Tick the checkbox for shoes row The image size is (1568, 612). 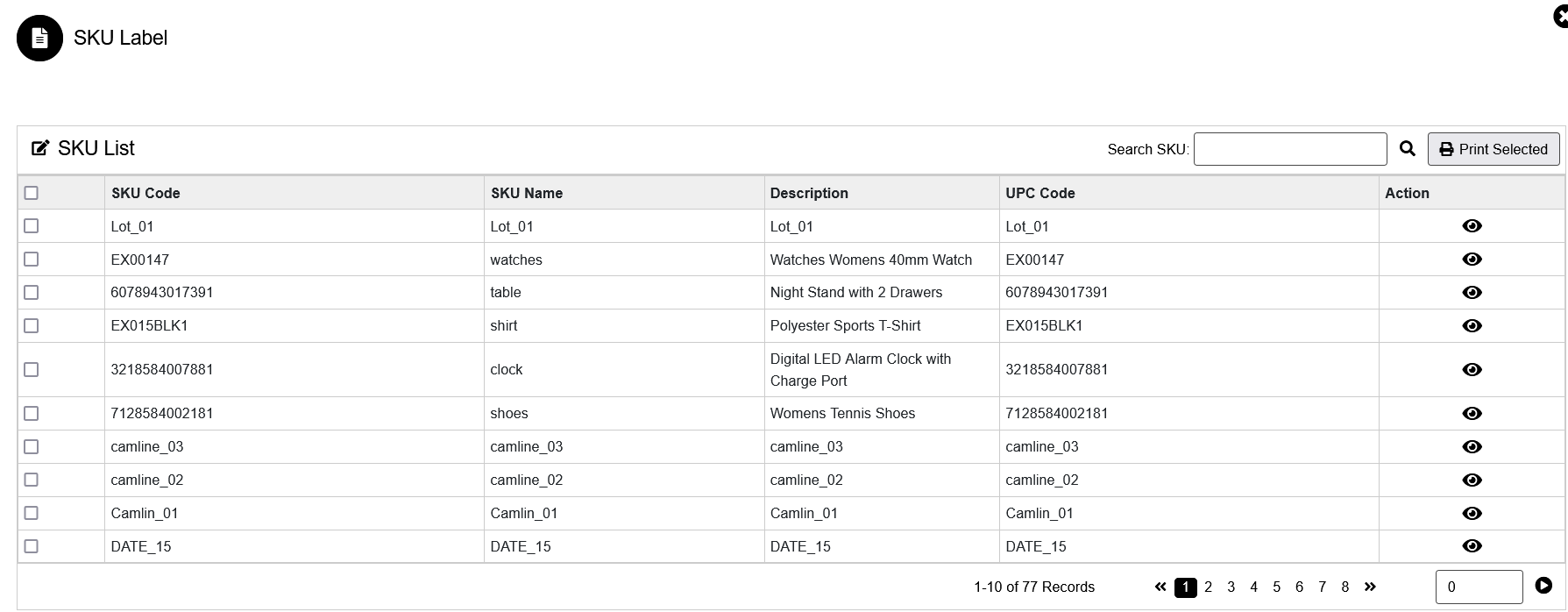(x=32, y=414)
